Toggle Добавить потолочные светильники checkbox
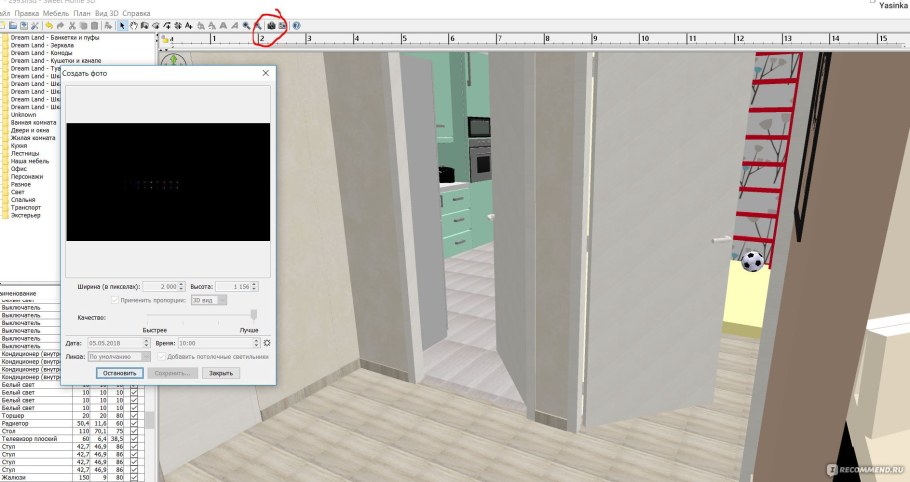 click(162, 356)
